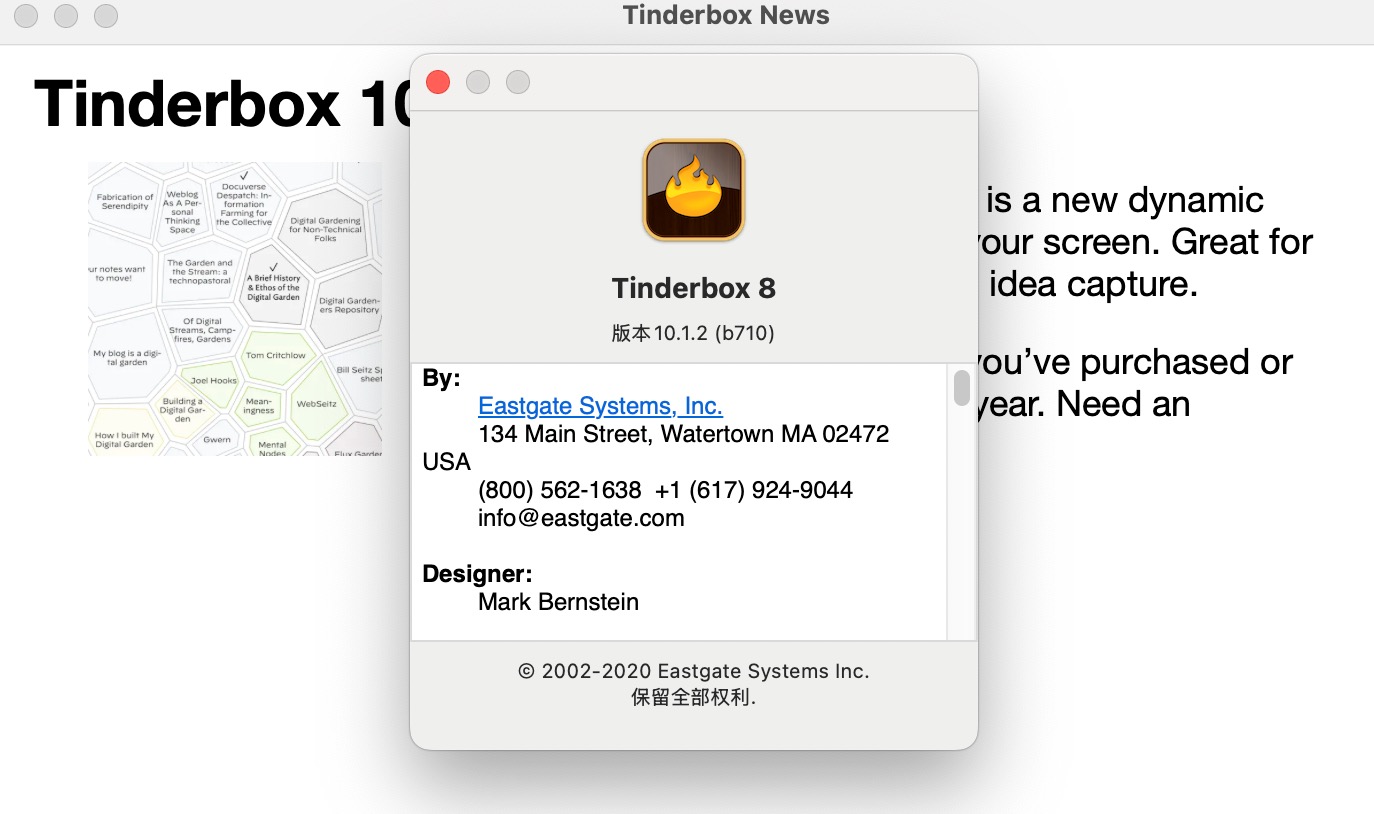
Task: Select the address line 134 Main Street
Action: coord(684,434)
